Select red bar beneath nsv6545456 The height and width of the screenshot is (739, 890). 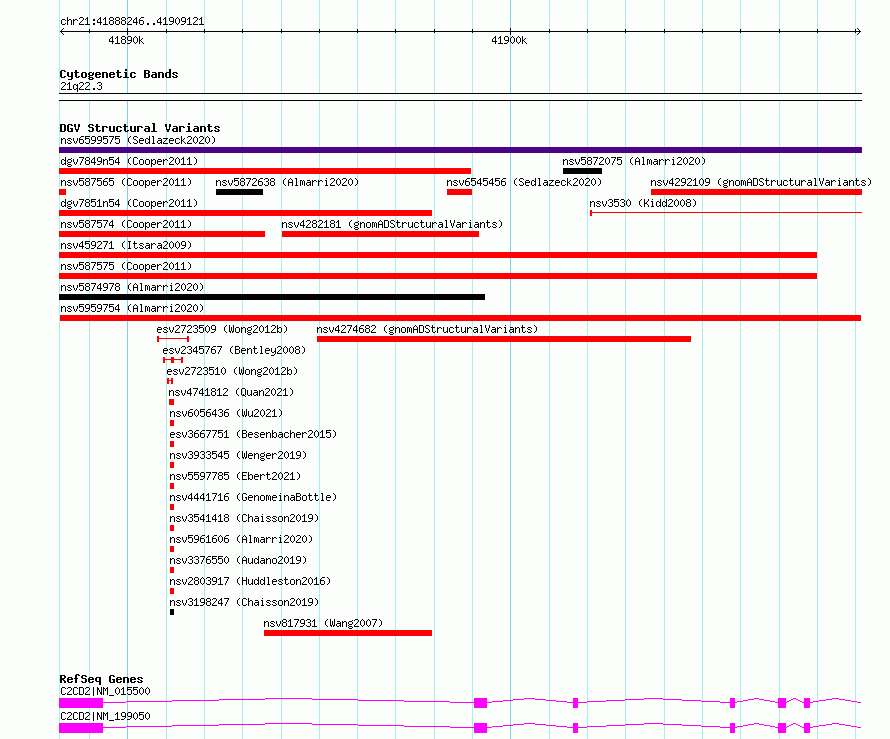459,192
